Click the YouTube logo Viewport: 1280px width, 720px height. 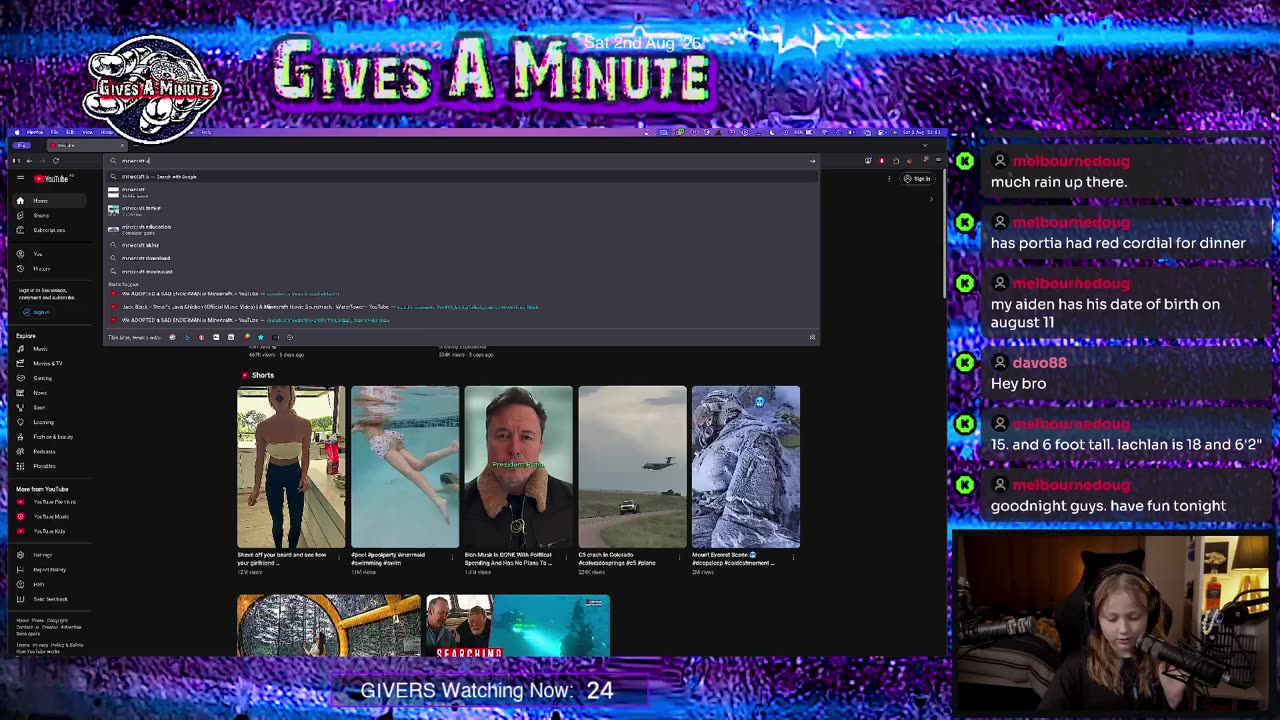tap(52, 179)
